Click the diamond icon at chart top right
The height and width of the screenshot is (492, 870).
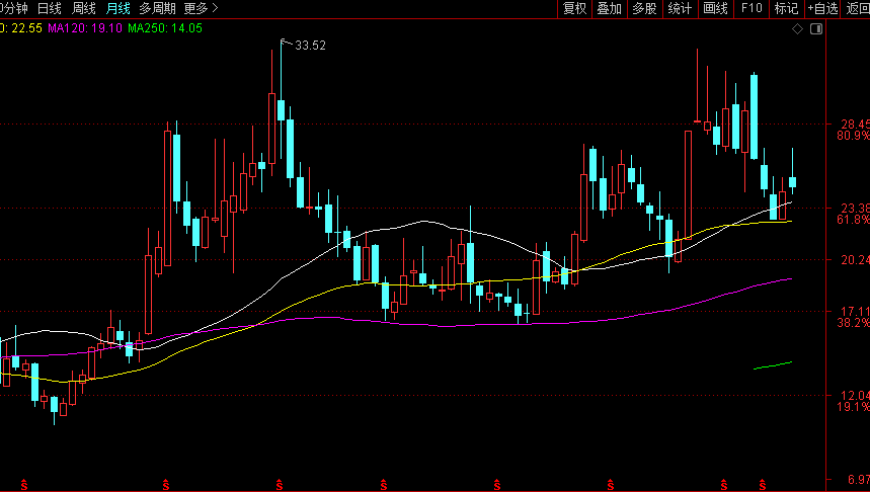click(797, 29)
